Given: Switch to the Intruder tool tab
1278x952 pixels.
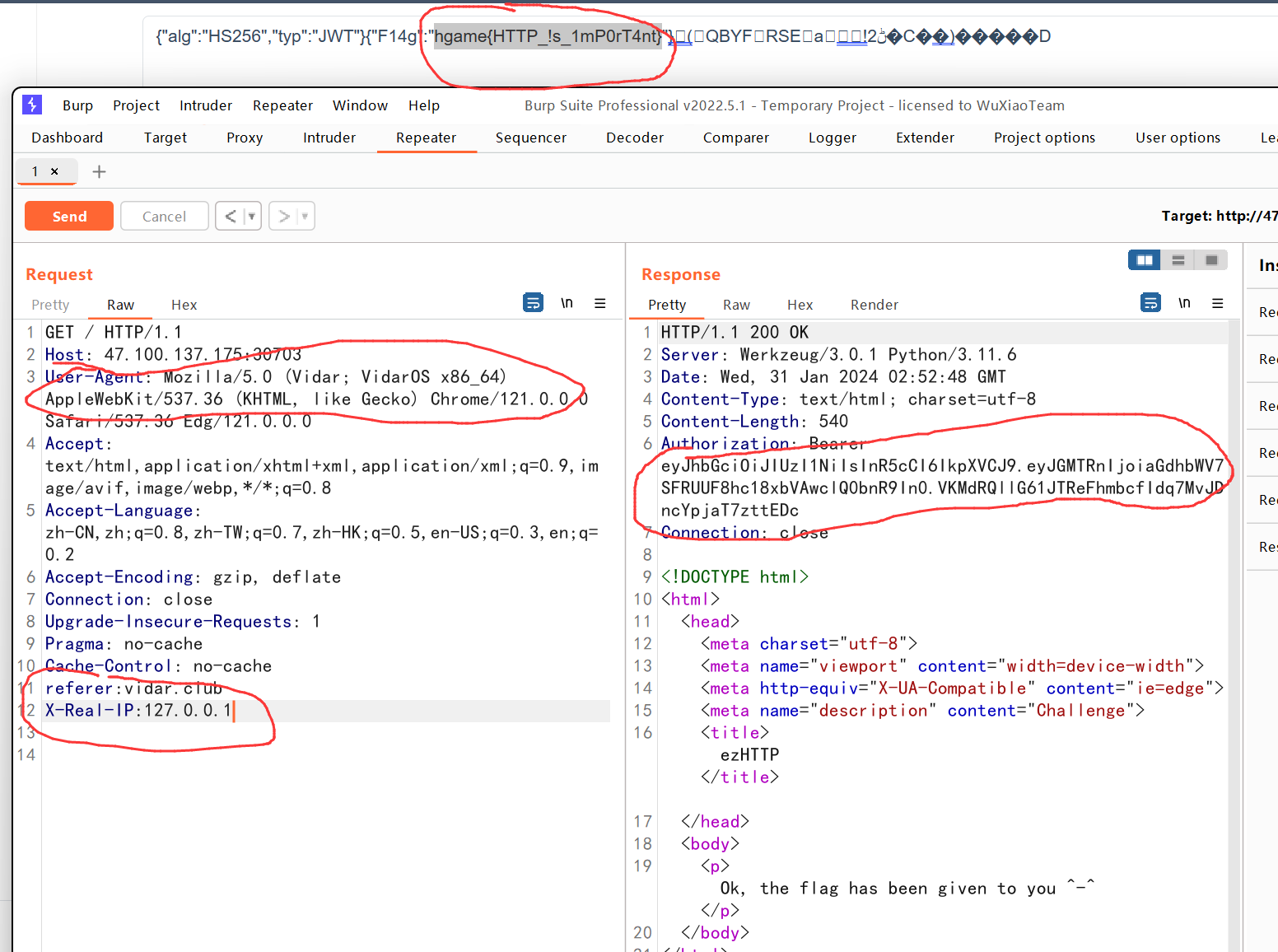Looking at the screenshot, I should (329, 138).
